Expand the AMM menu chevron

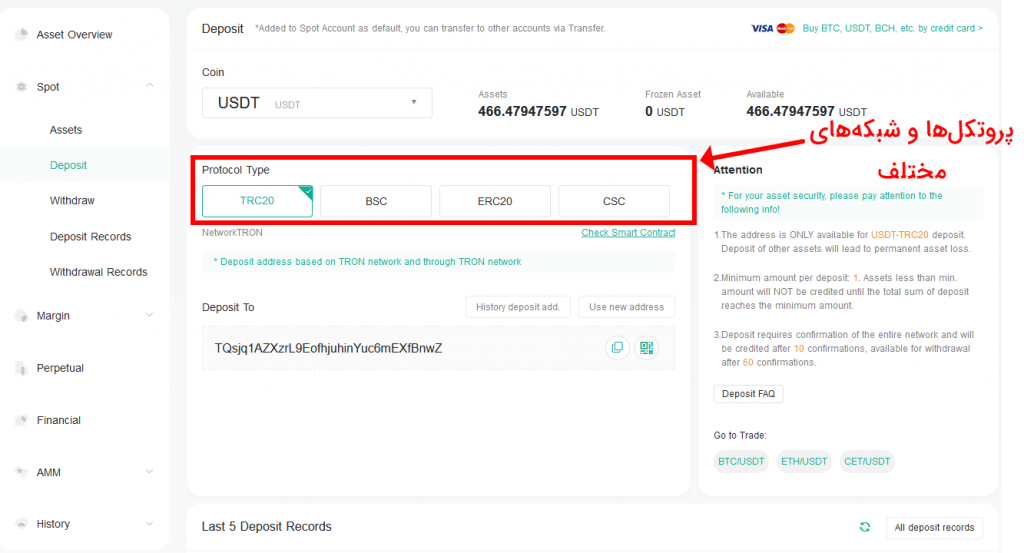click(150, 471)
